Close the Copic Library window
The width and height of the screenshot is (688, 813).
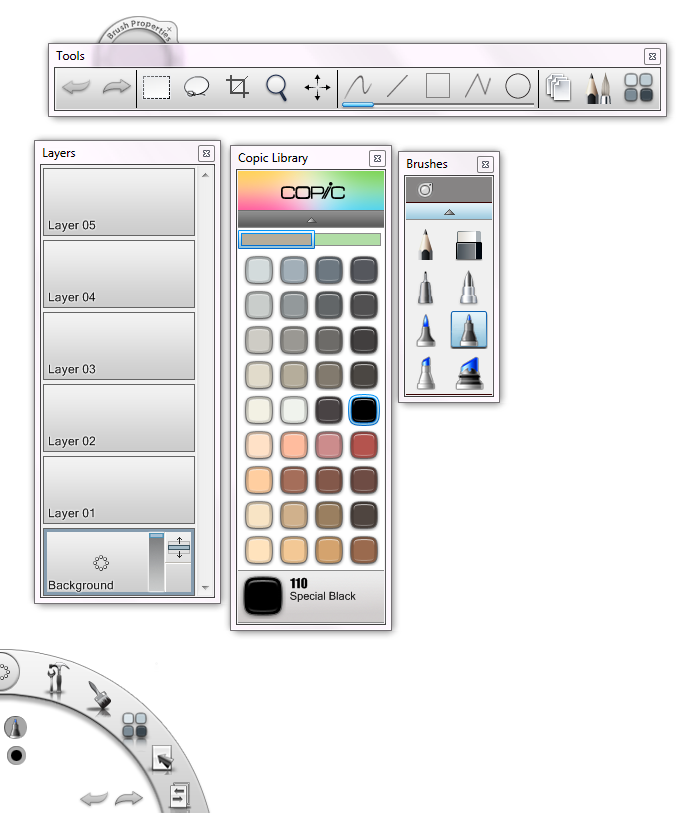tap(377, 158)
